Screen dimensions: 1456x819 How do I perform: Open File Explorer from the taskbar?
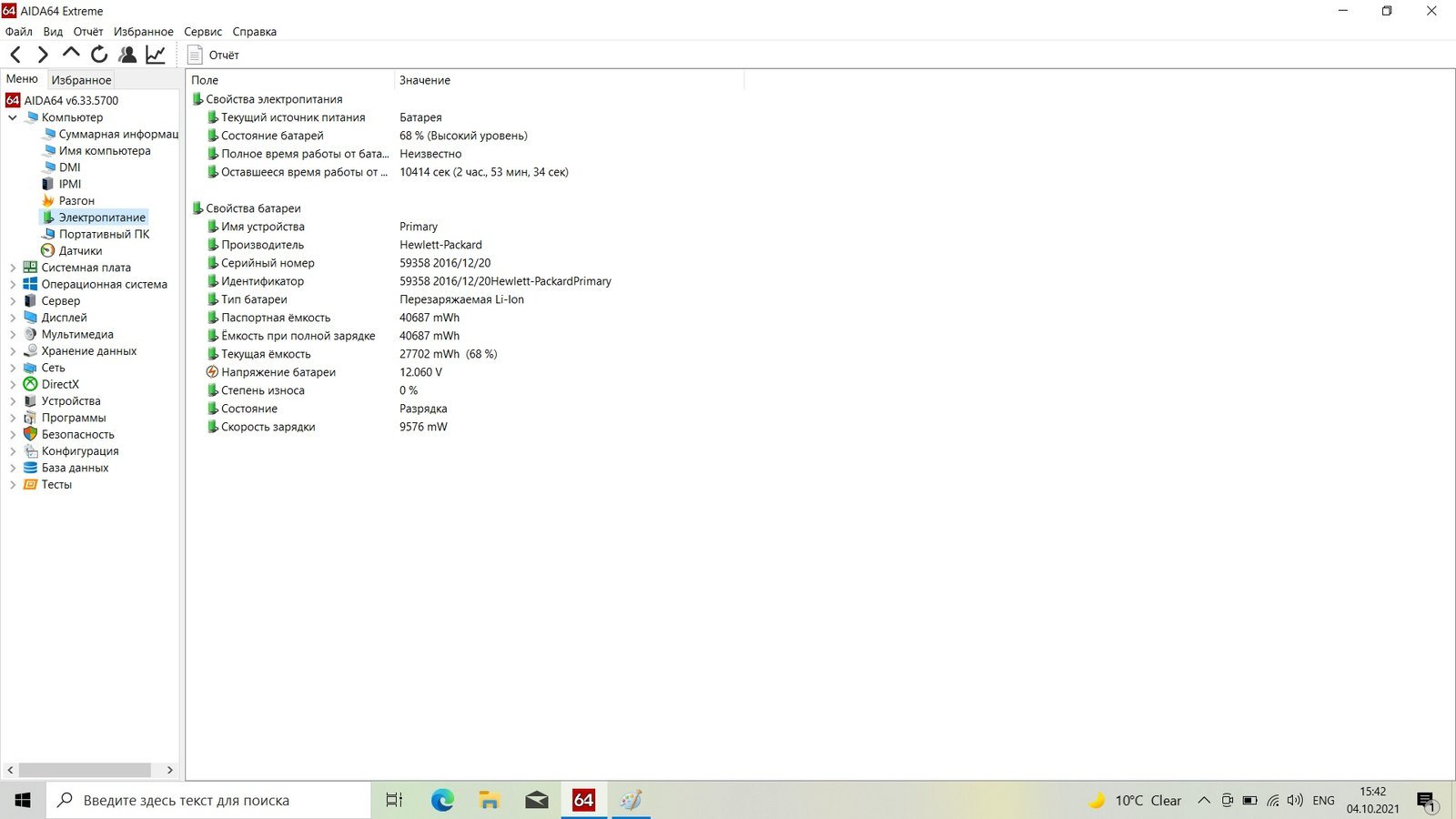coord(490,800)
